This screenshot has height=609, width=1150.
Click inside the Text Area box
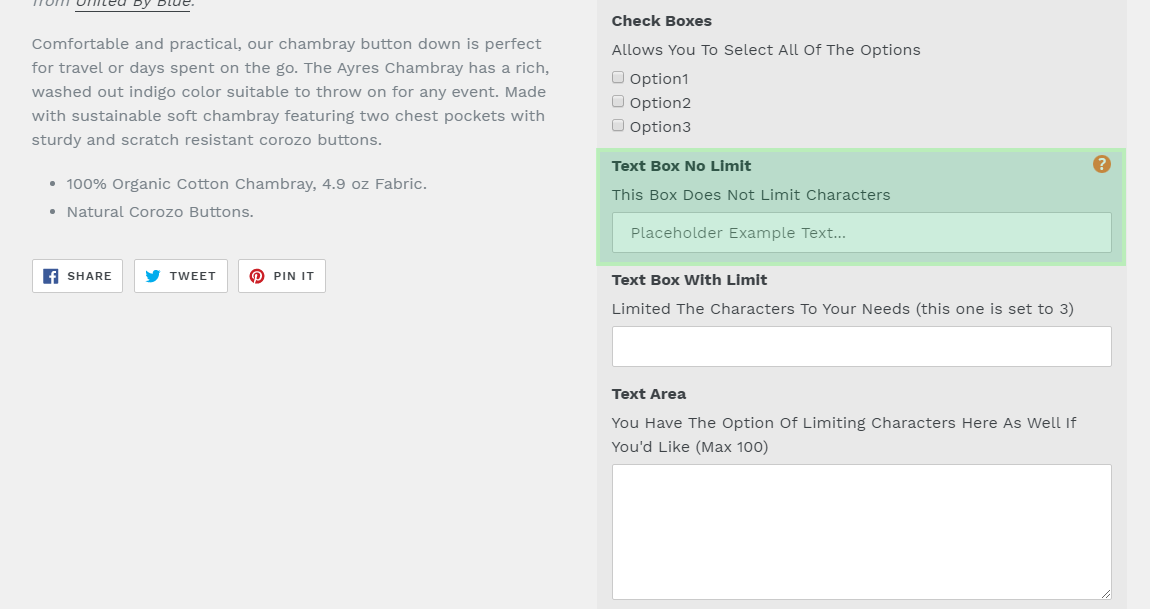coord(862,532)
